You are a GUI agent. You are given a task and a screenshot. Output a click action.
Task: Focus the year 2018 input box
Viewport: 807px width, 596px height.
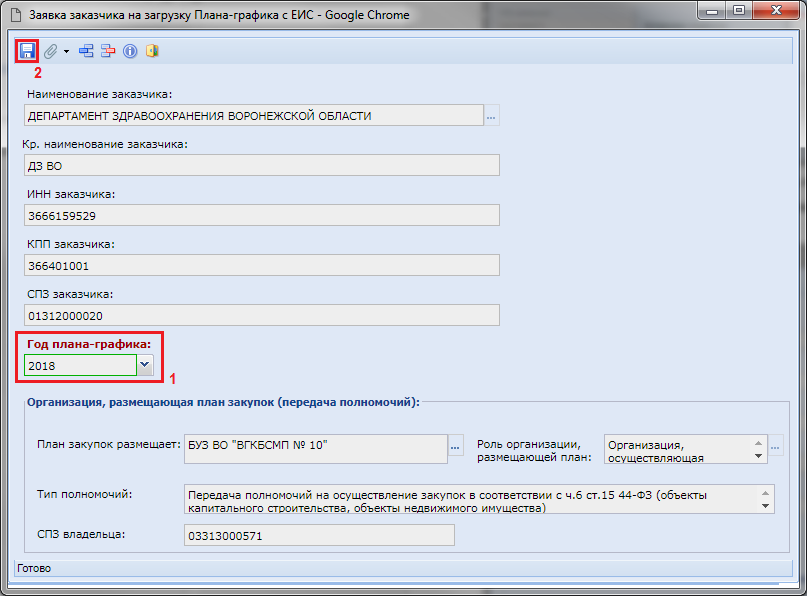[80, 365]
